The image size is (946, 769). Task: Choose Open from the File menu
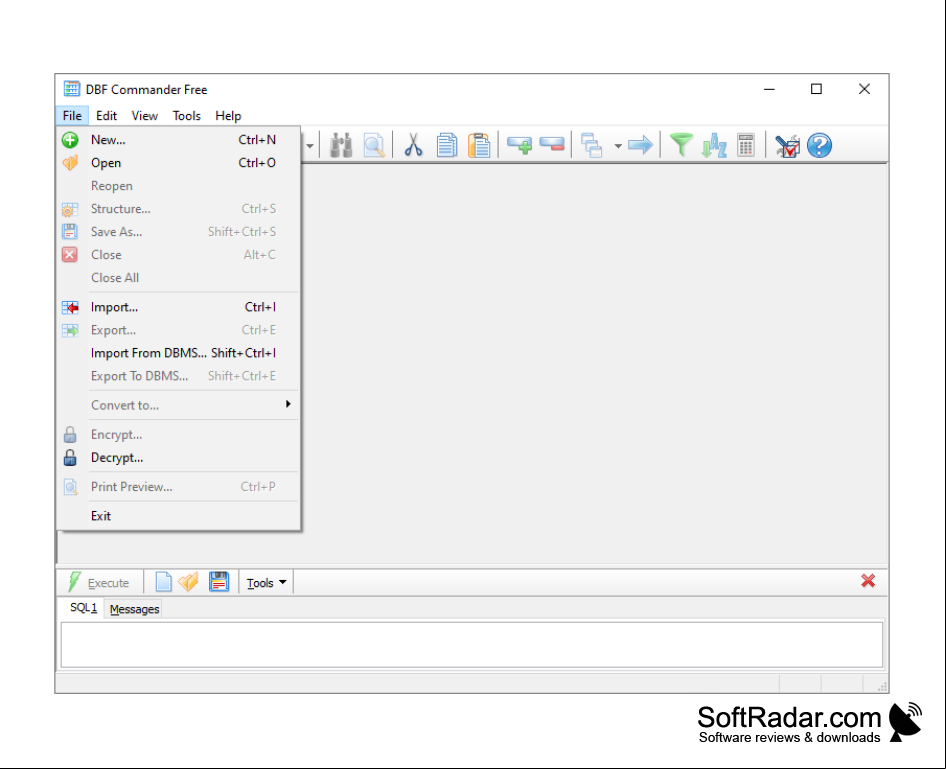(178, 163)
